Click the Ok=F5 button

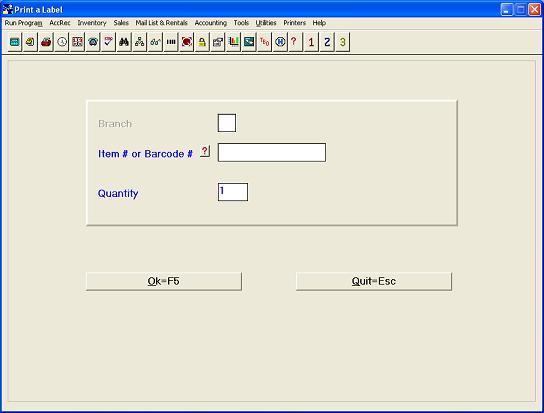(x=164, y=281)
